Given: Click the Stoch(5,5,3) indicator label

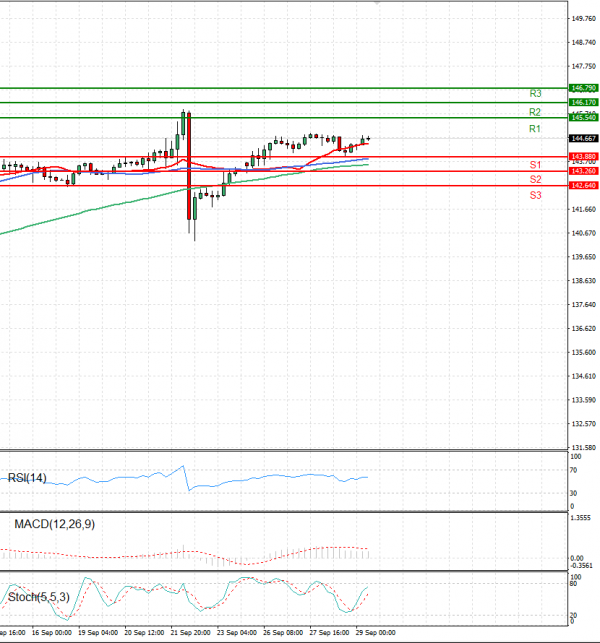Looking at the screenshot, I should [x=39, y=597].
